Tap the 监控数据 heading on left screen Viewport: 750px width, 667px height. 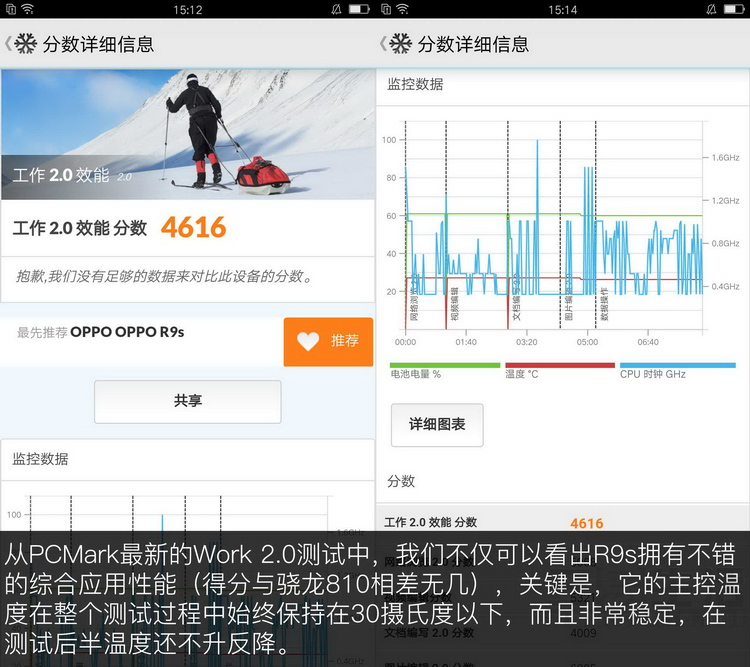point(40,459)
